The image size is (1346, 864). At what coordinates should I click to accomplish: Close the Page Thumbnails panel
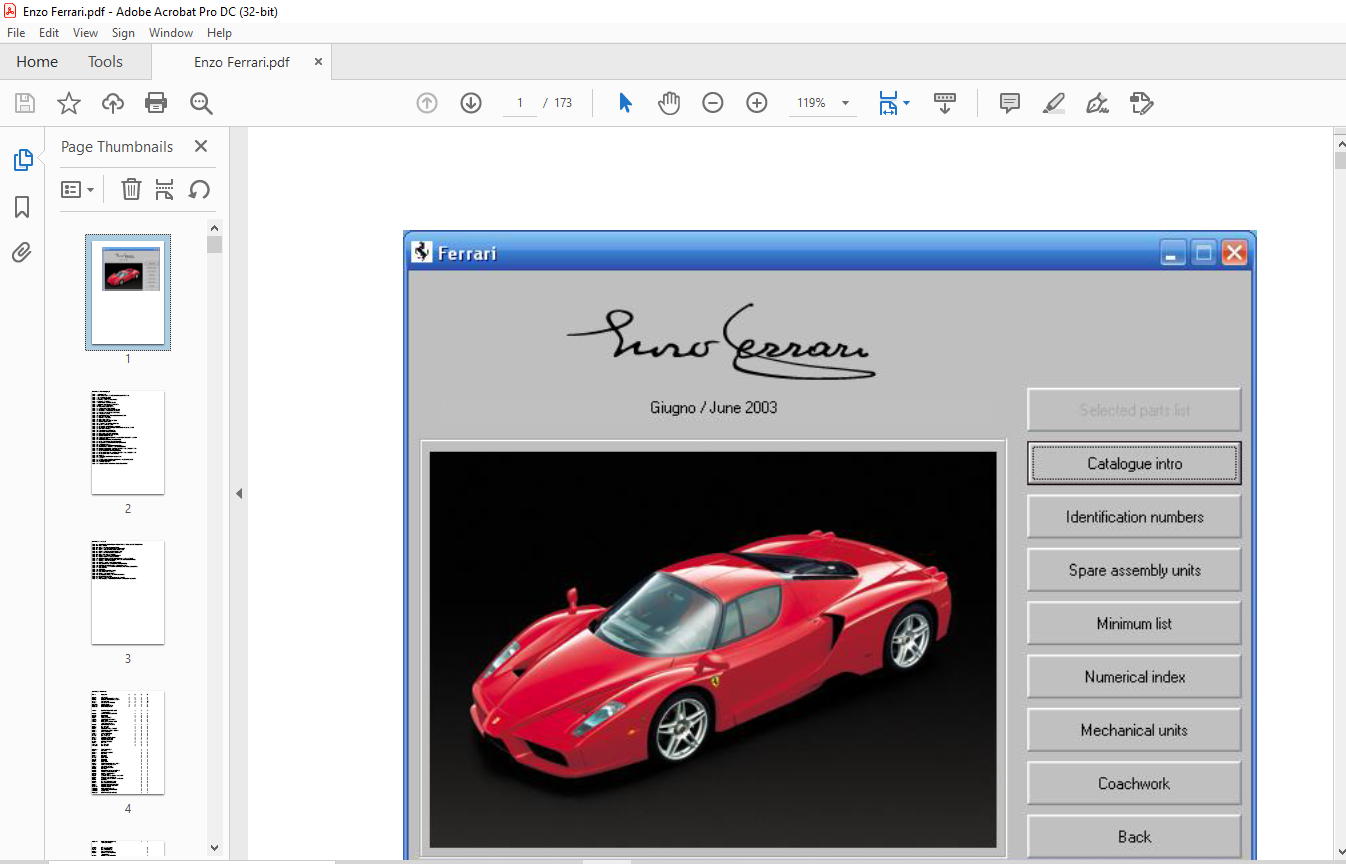click(x=200, y=146)
